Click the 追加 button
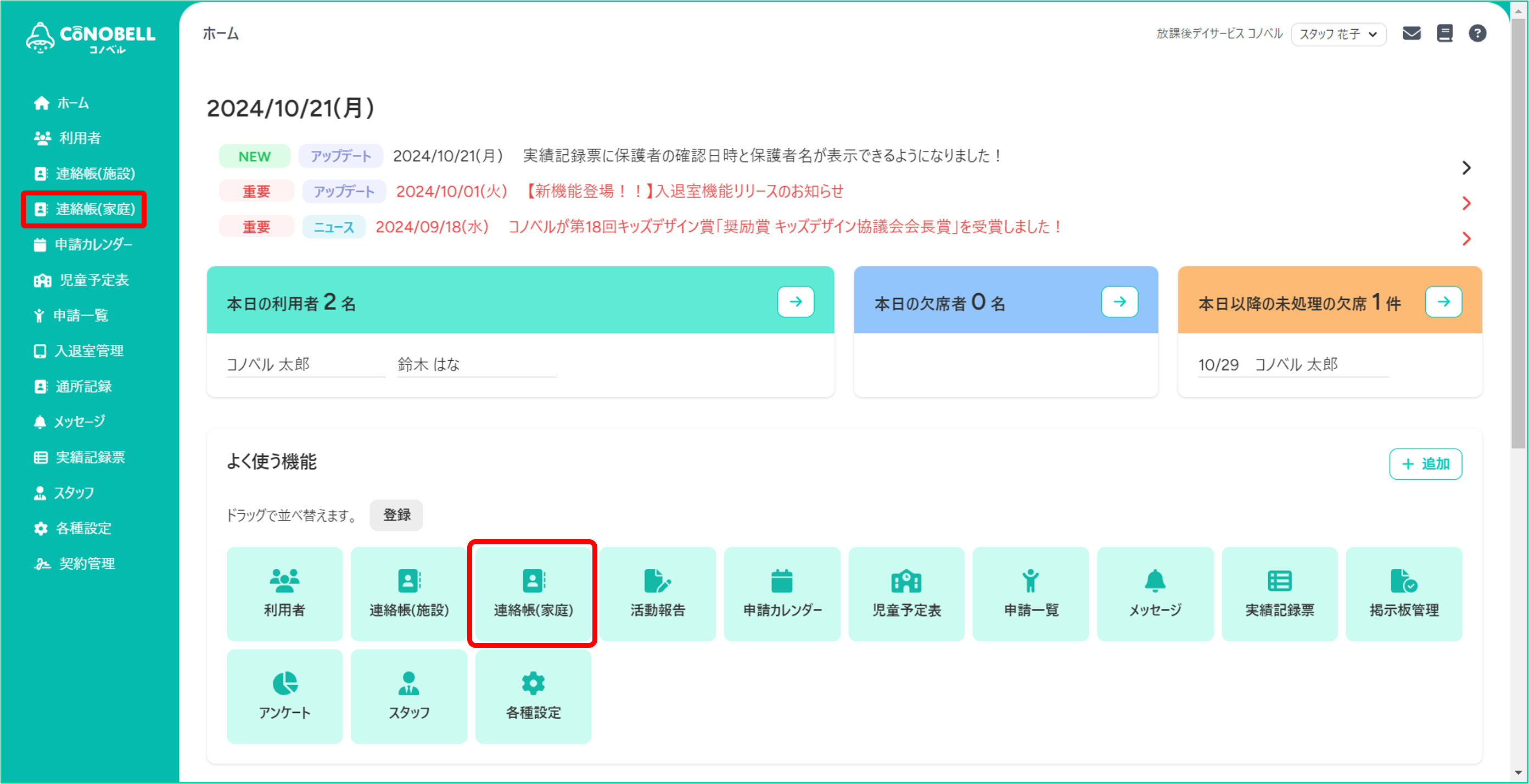This screenshot has width=1529, height=784. pyautogui.click(x=1425, y=463)
